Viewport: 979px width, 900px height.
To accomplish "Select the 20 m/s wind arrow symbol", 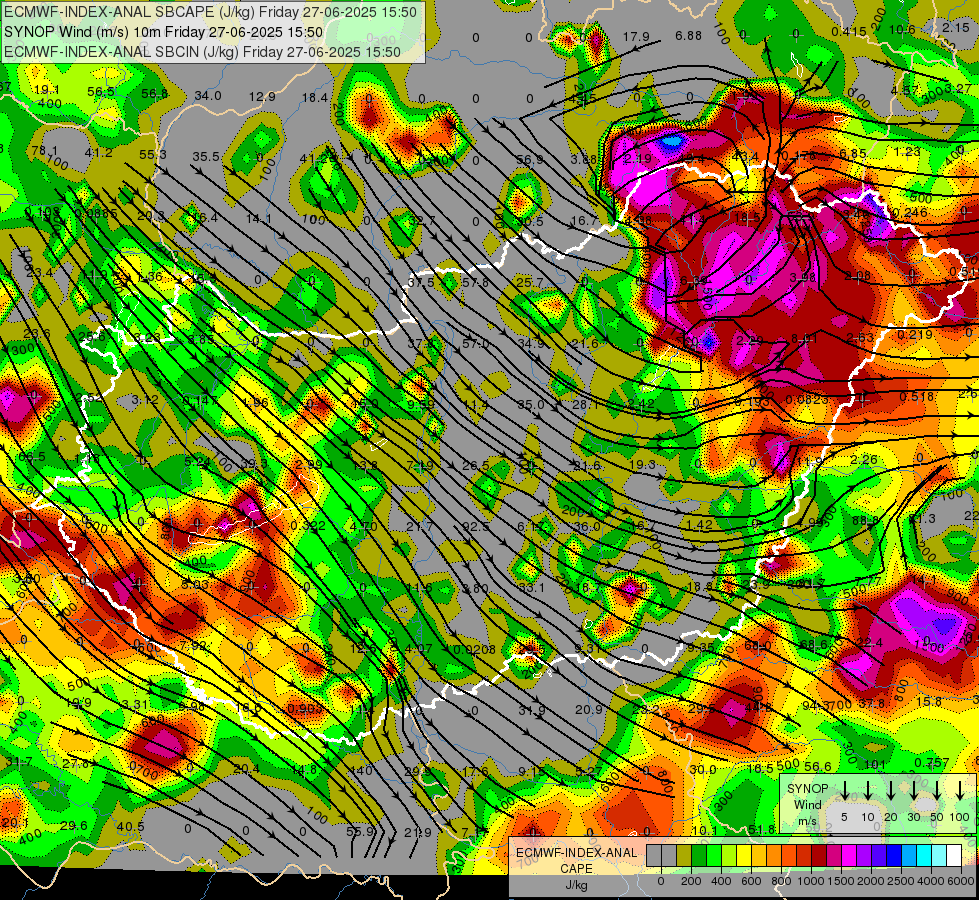I will (x=891, y=790).
